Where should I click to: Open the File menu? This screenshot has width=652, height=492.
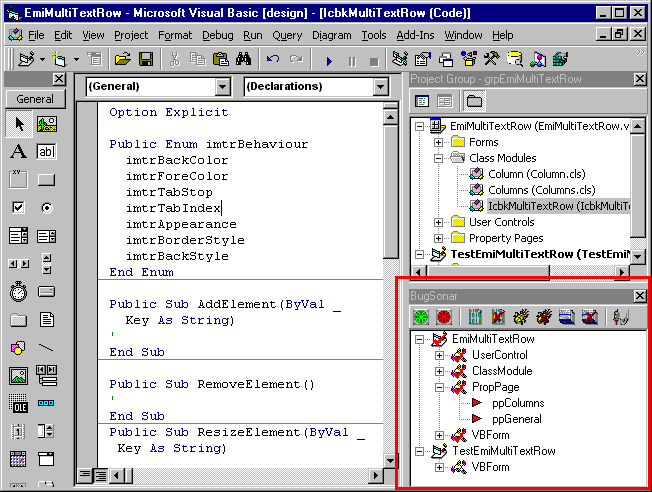(x=36, y=35)
